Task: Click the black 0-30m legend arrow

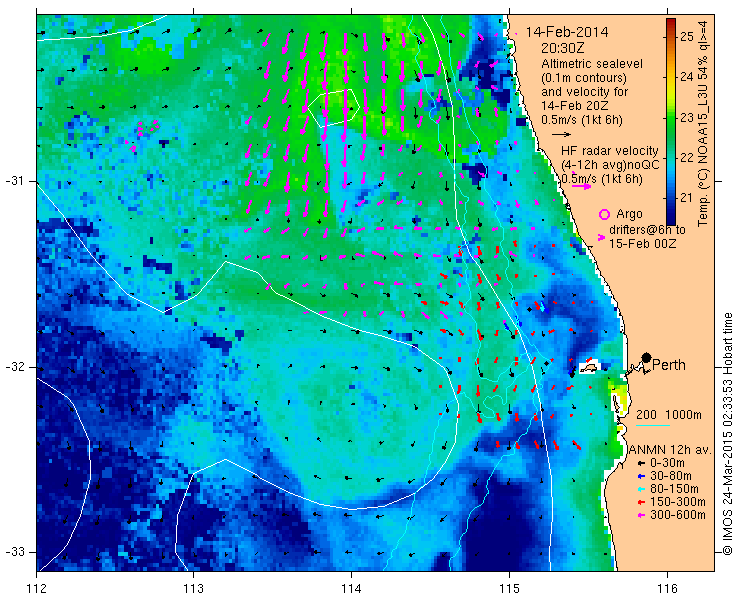Action: [x=641, y=464]
